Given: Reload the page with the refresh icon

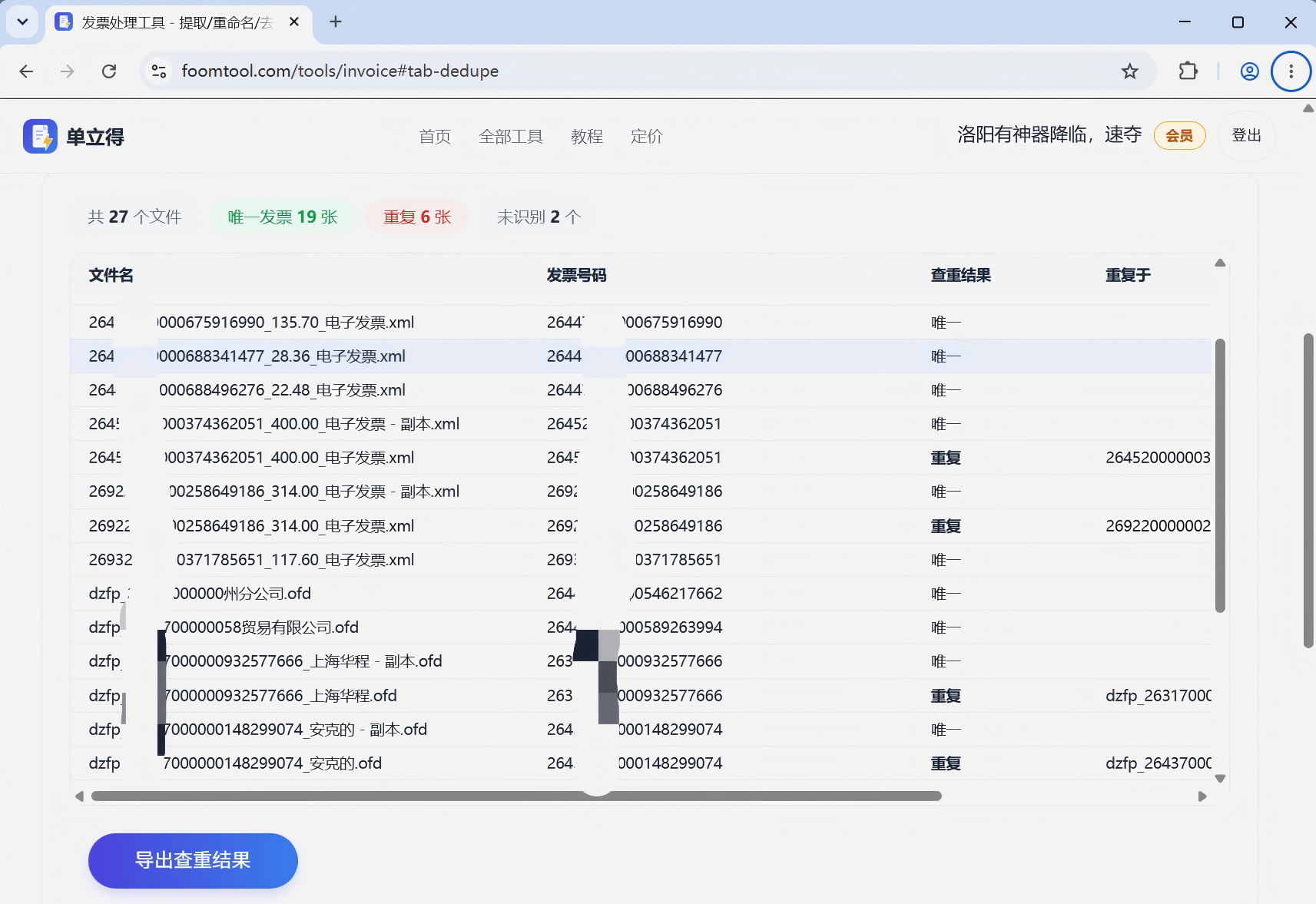Looking at the screenshot, I should pyautogui.click(x=109, y=71).
